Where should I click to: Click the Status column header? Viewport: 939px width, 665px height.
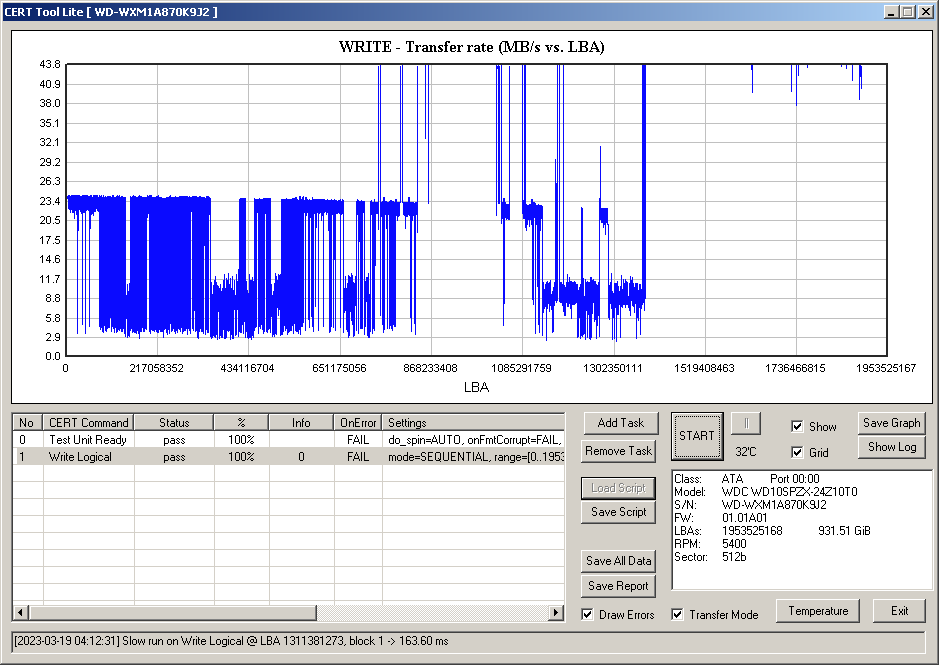point(173,423)
